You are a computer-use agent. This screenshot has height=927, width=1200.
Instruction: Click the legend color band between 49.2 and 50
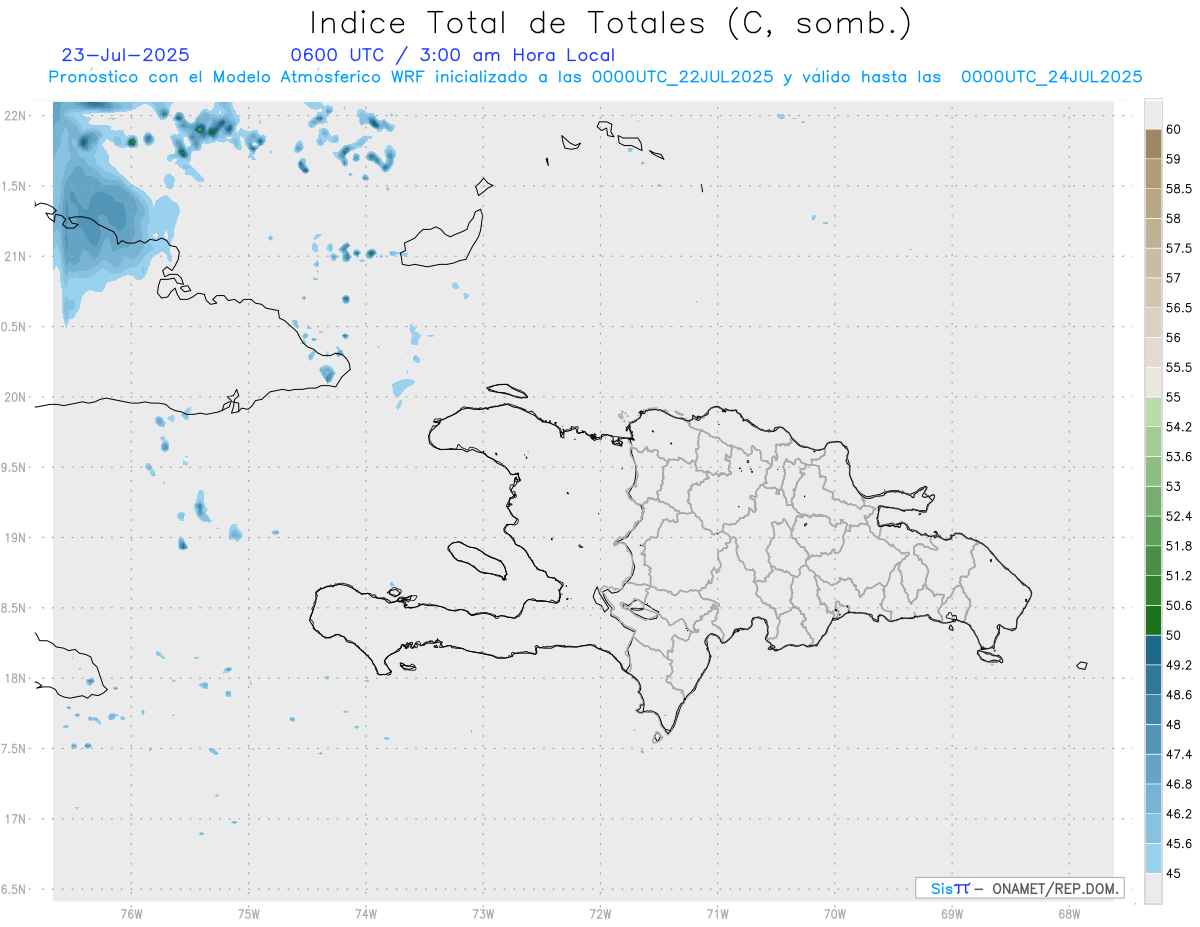coord(1153,650)
